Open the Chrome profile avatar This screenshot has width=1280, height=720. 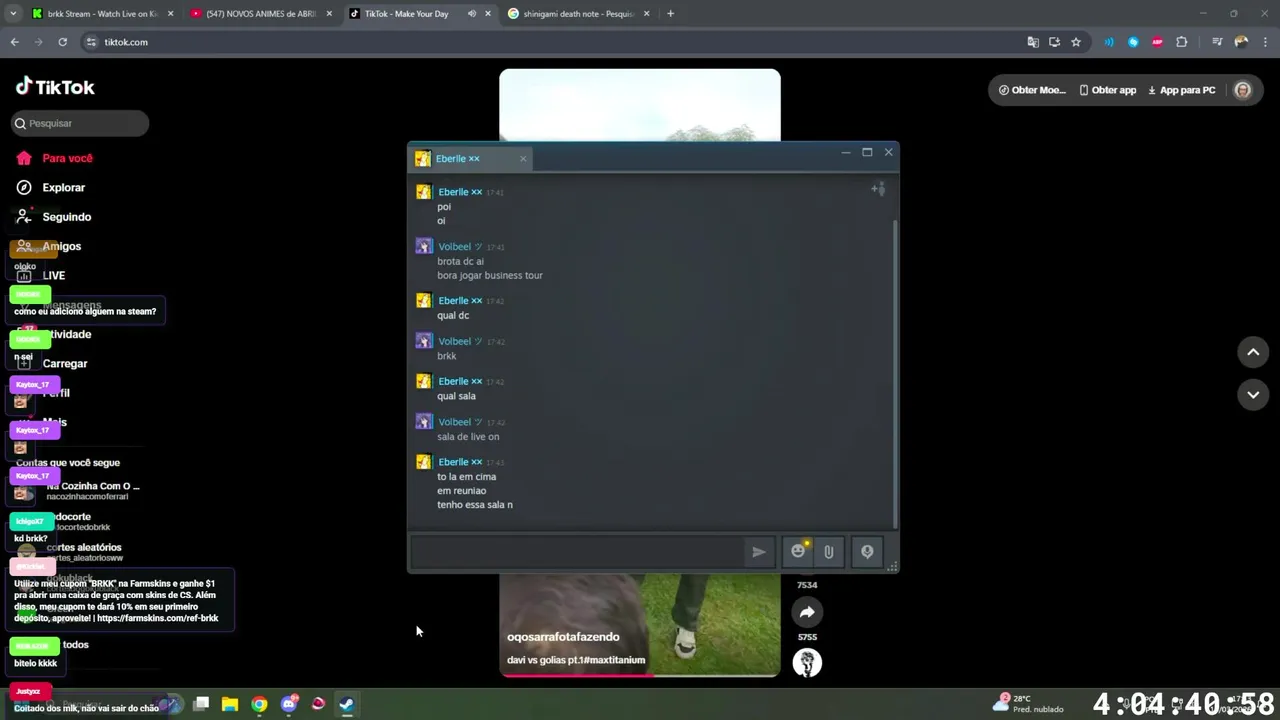click(x=1241, y=42)
